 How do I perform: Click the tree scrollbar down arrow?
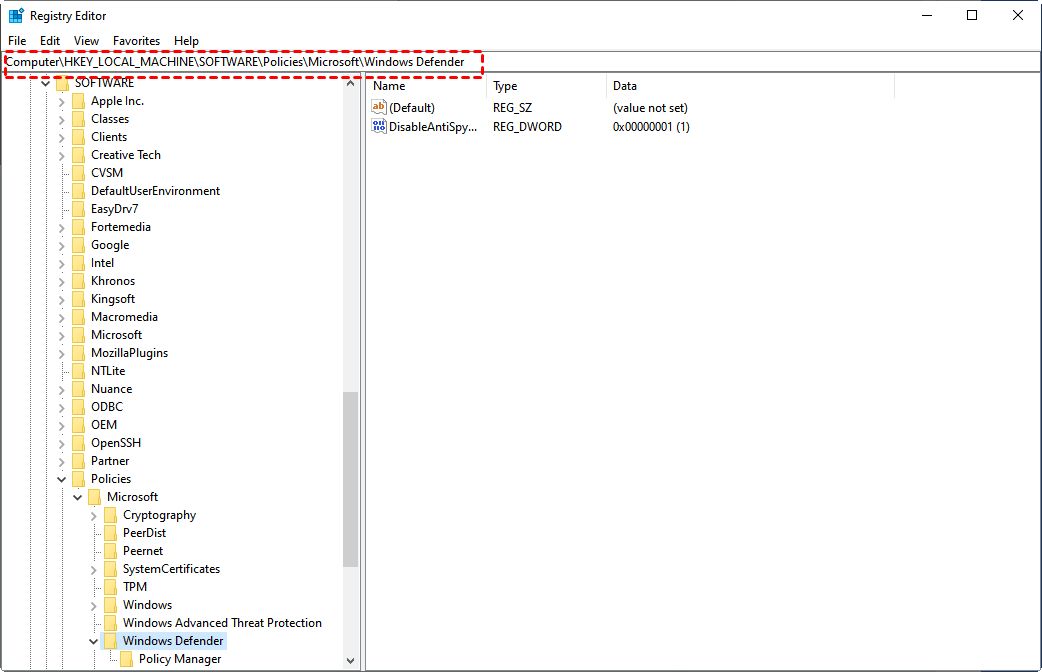pos(350,661)
